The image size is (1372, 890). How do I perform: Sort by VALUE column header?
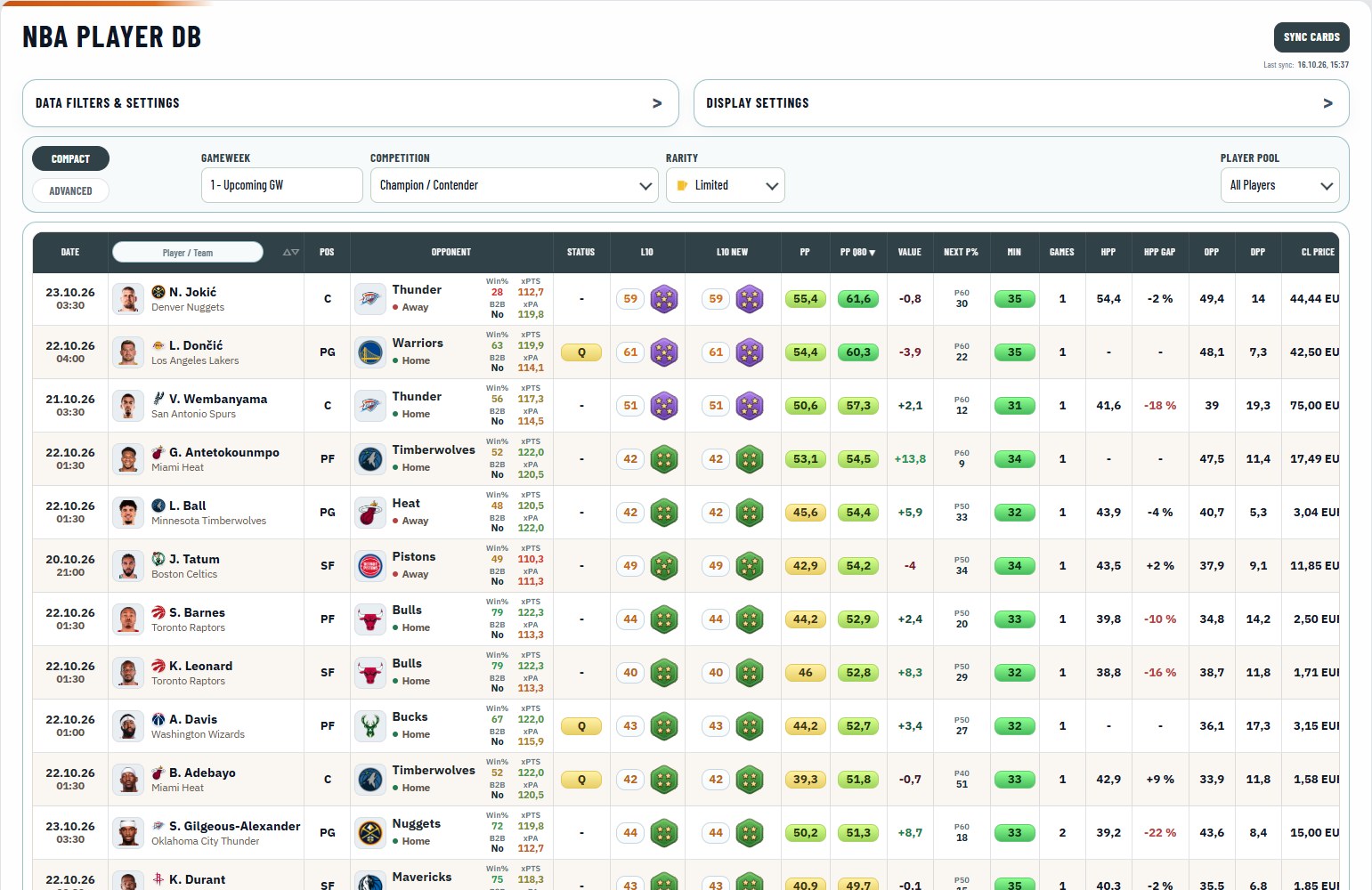(x=910, y=253)
